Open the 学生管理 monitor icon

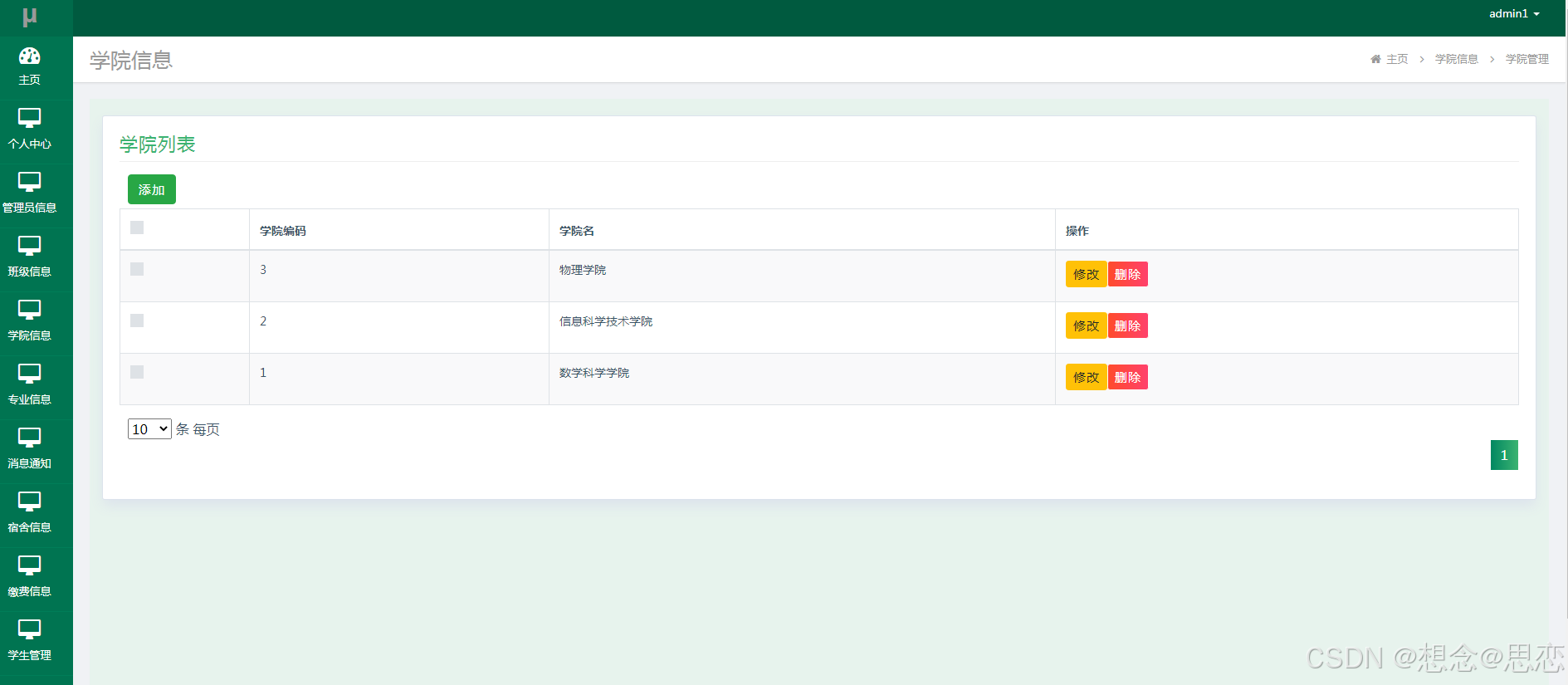point(30,629)
